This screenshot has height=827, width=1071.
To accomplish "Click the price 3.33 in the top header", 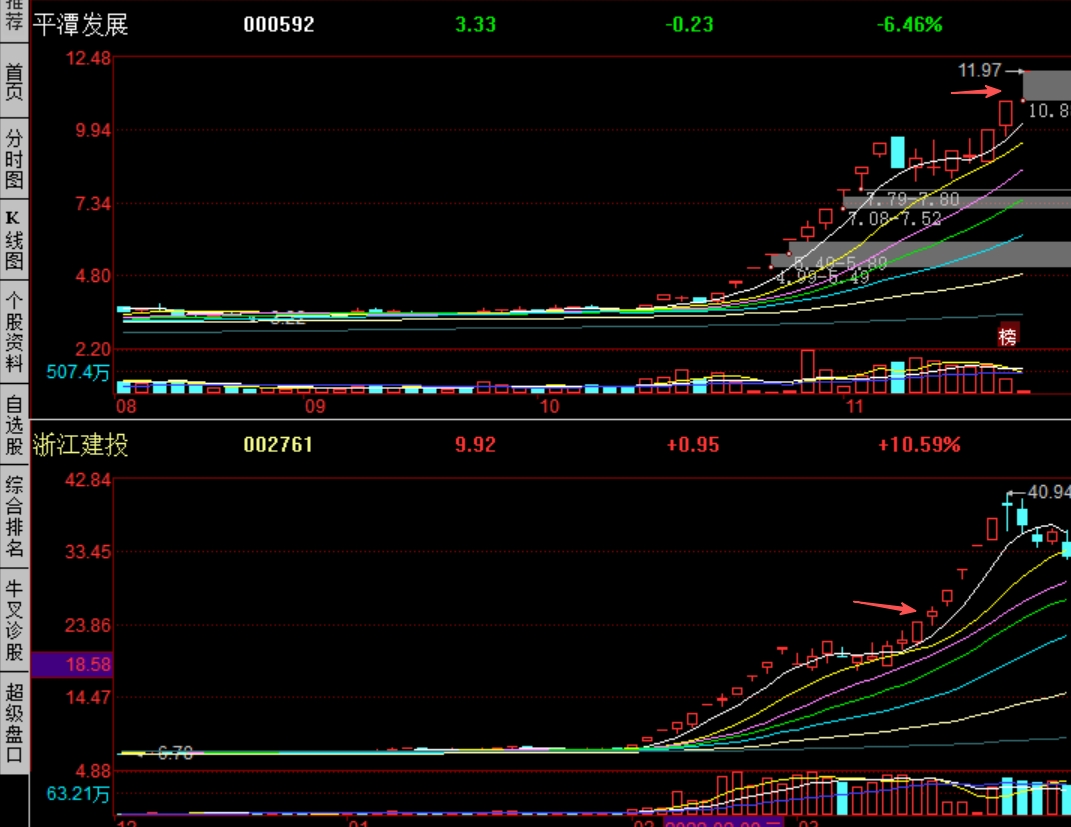I will click(x=475, y=25).
